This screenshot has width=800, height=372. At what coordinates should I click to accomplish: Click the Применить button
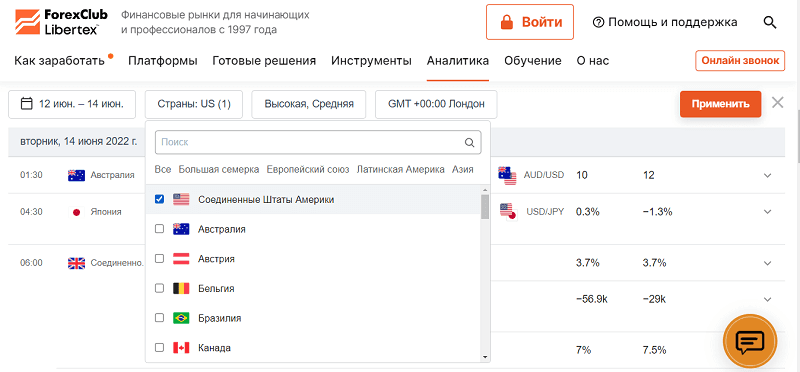[x=720, y=104]
